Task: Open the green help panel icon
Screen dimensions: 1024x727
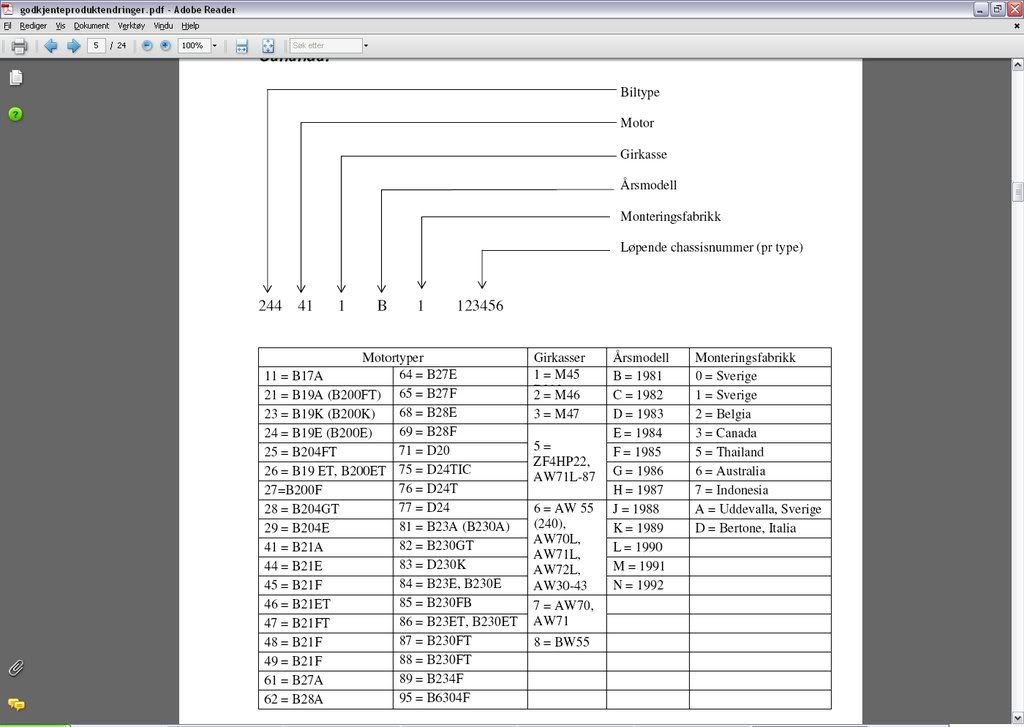Action: [15, 114]
